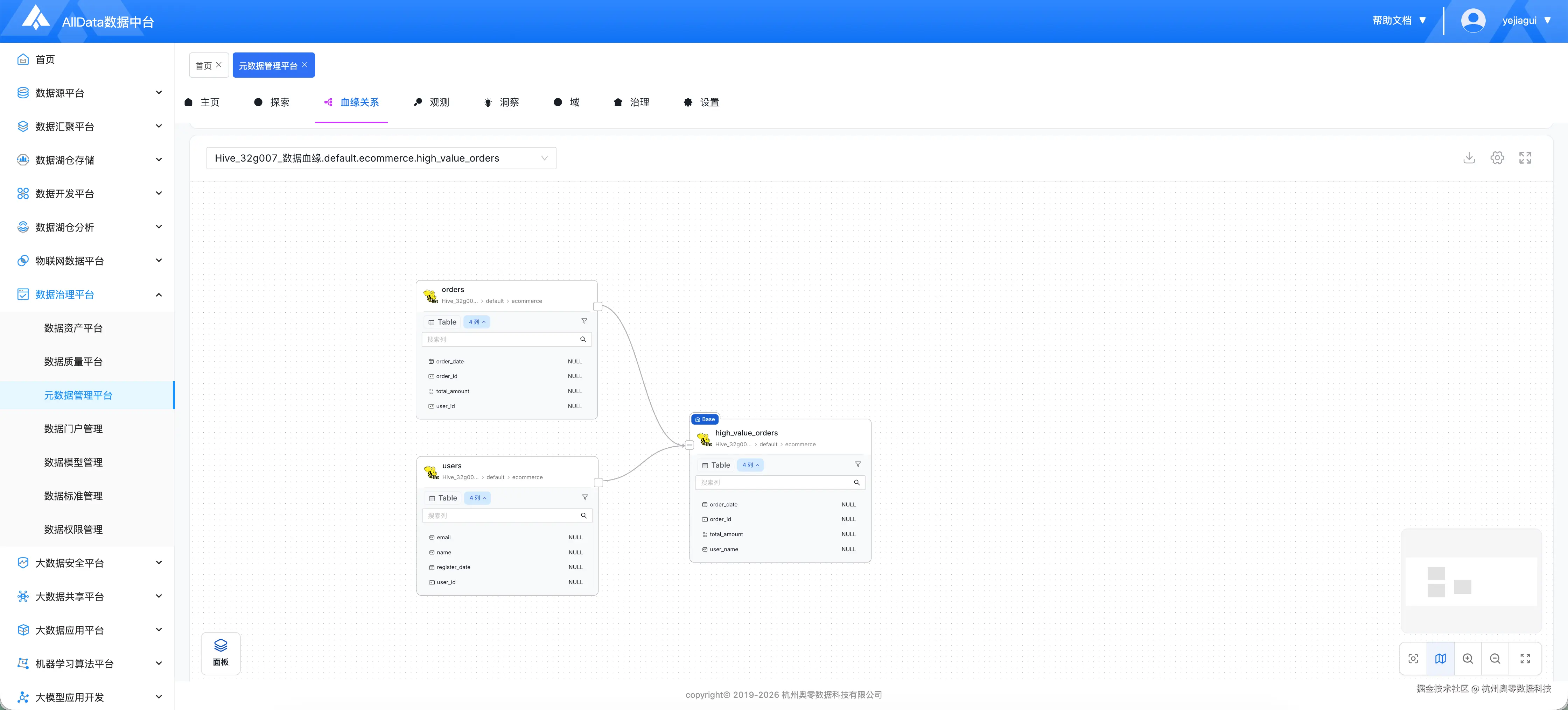Open the 面板 layers panel button
This screenshot has height=710, width=1568.
click(220, 653)
